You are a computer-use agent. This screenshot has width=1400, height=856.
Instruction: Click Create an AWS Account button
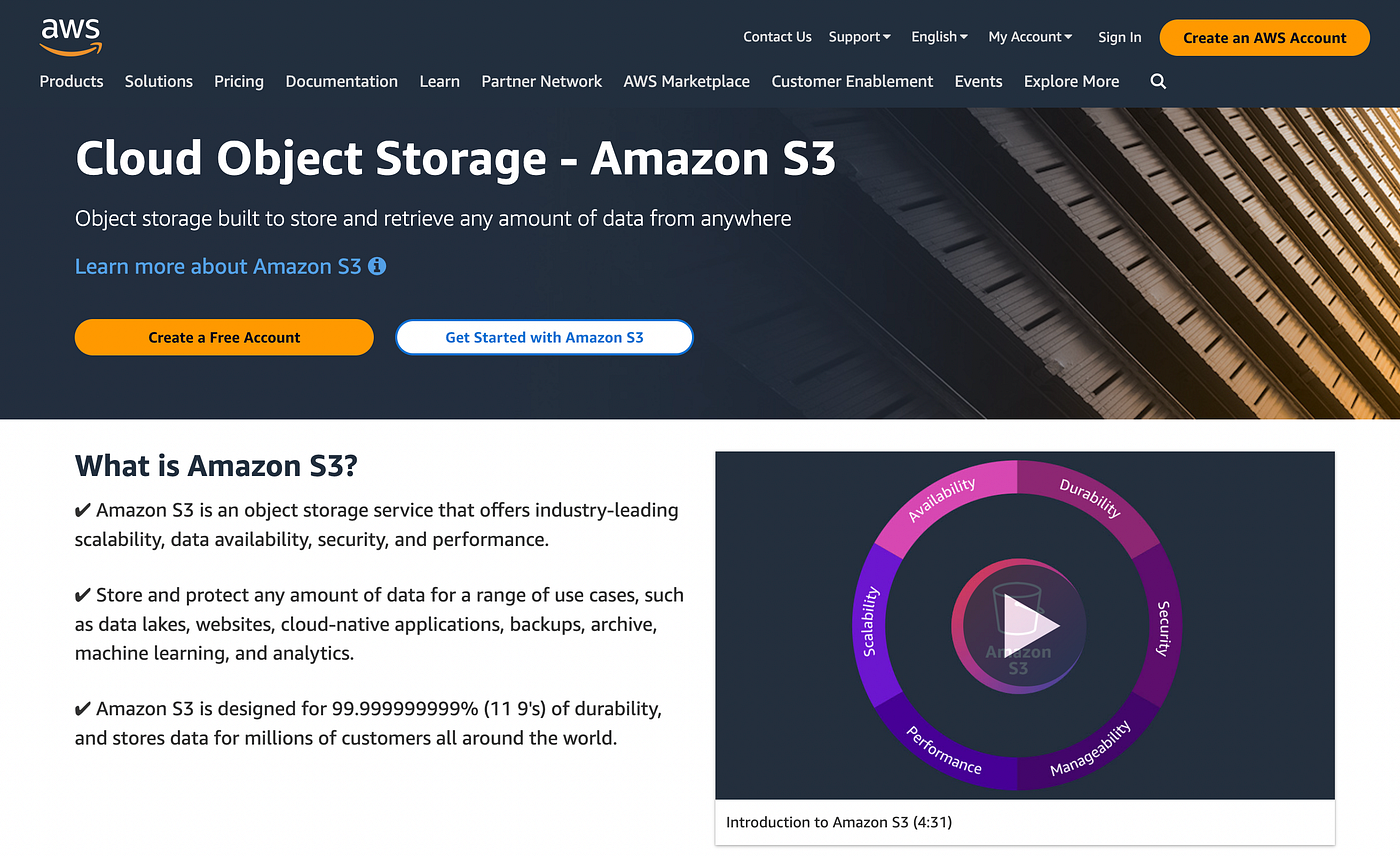pyautogui.click(x=1265, y=38)
